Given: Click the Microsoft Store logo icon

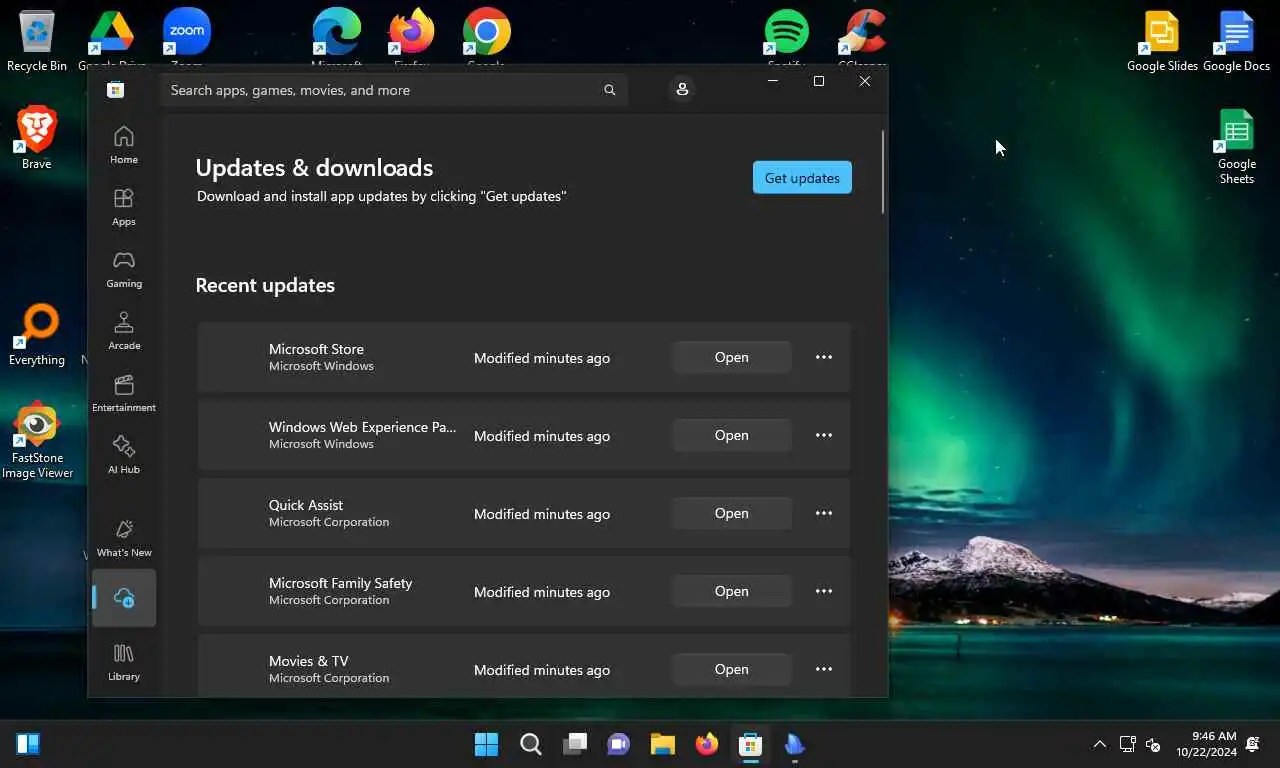Looking at the screenshot, I should tap(116, 90).
